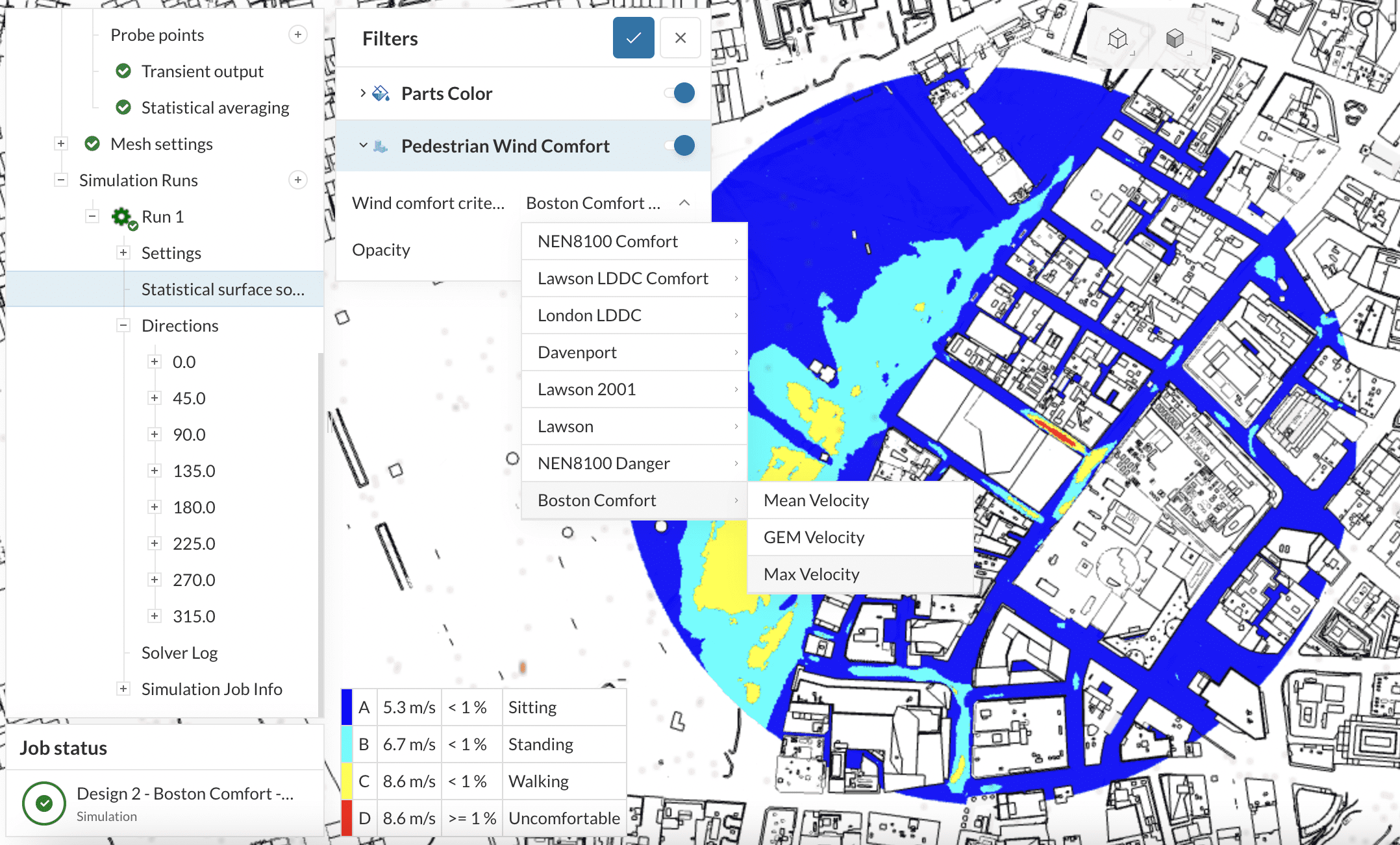This screenshot has height=845, width=1400.
Task: Collapse the Pedestrian Wind Comfort section
Action: tap(363, 146)
